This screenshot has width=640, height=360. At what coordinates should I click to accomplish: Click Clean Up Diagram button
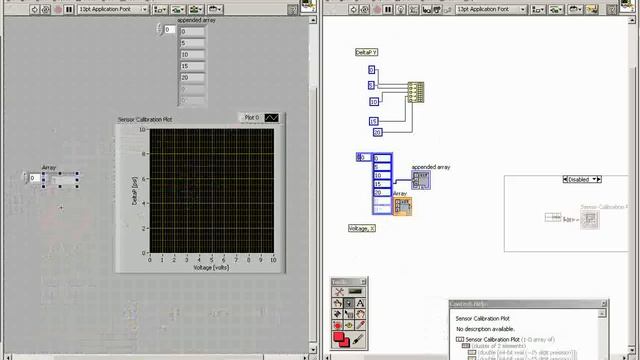pos(592,9)
